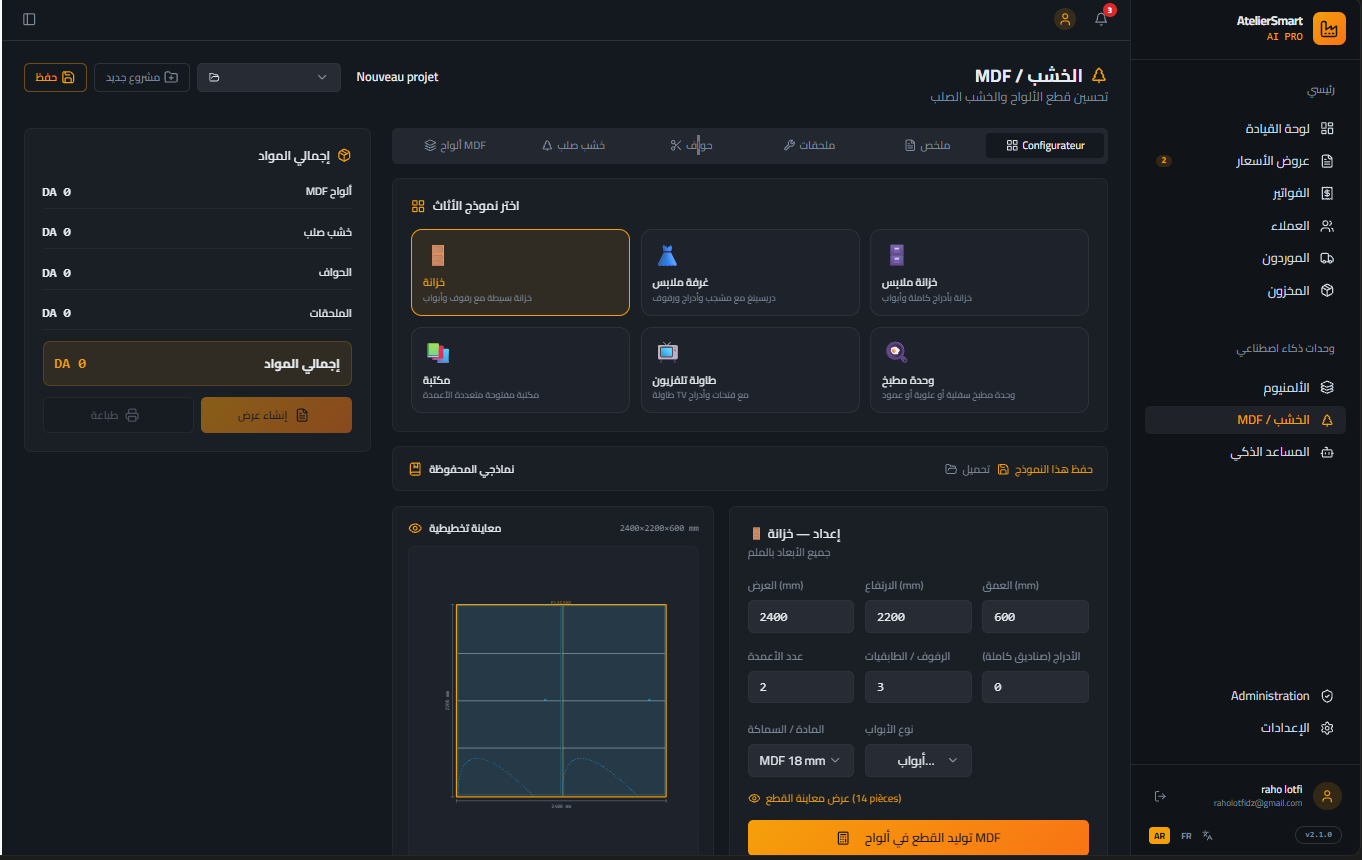Click the translate language icon
This screenshot has height=860, width=1362.
(x=1208, y=836)
